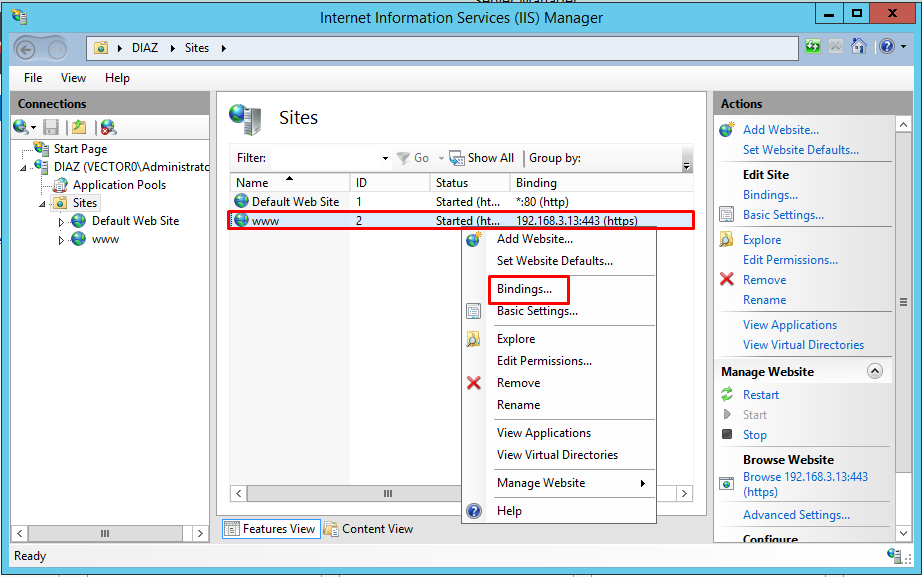Click the Add Website globe icon in Actions
This screenshot has width=922, height=577.
[727, 129]
